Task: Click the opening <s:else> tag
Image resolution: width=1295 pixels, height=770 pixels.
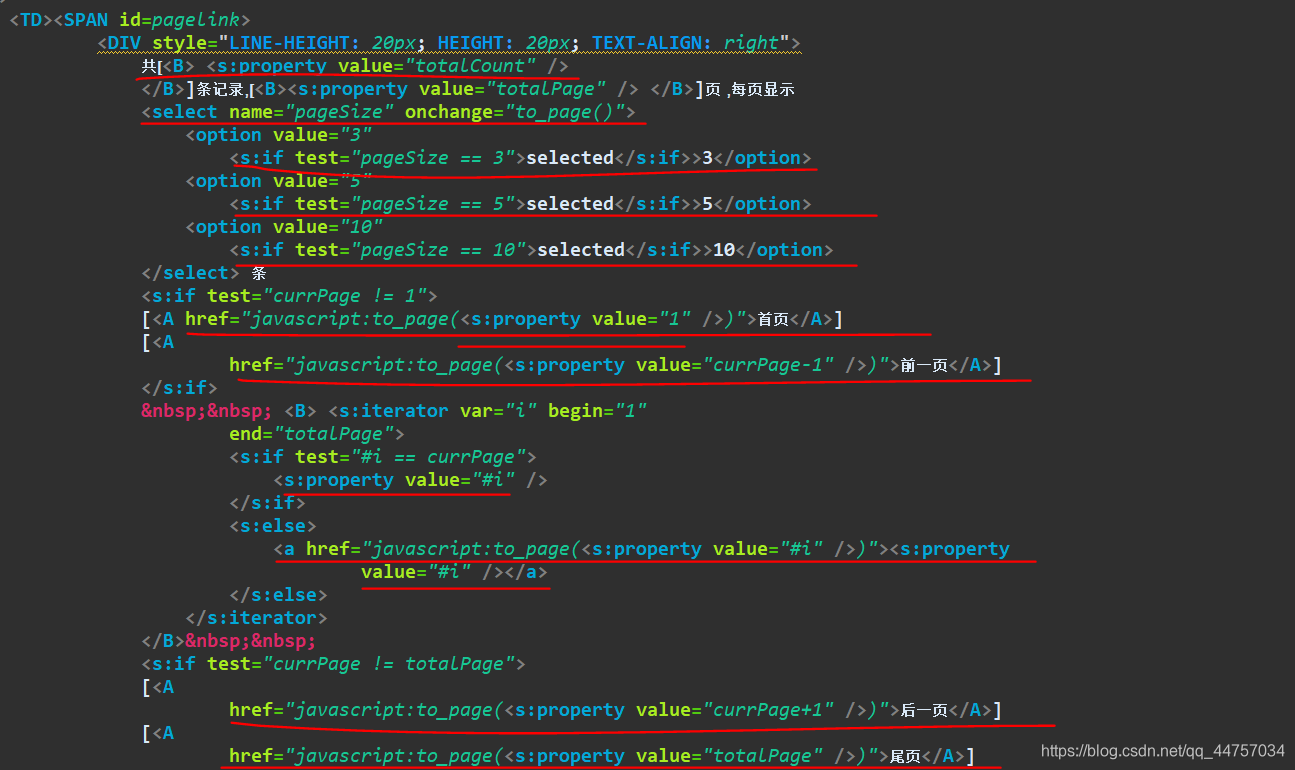Action: click(273, 526)
